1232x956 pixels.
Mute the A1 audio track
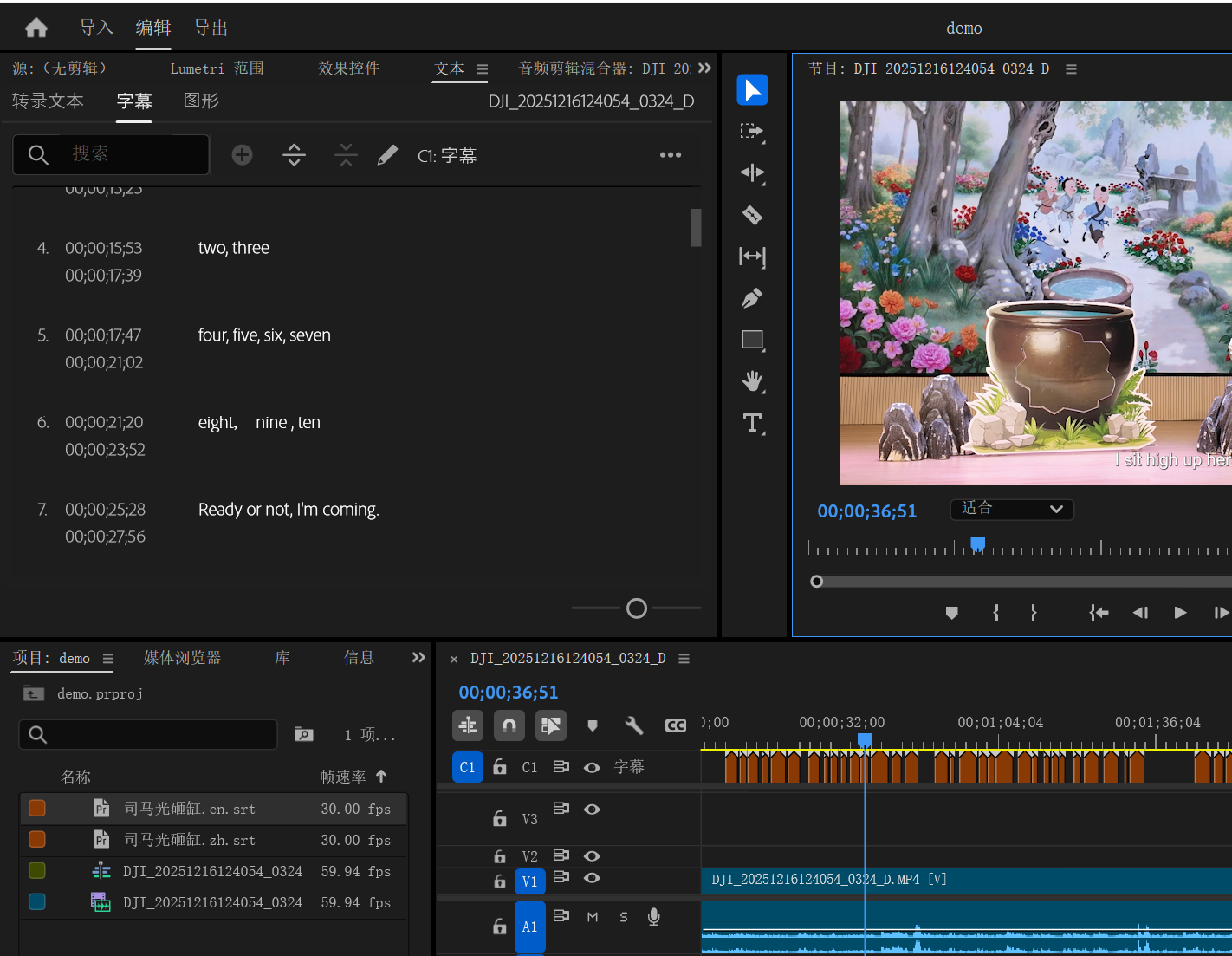pos(593,917)
